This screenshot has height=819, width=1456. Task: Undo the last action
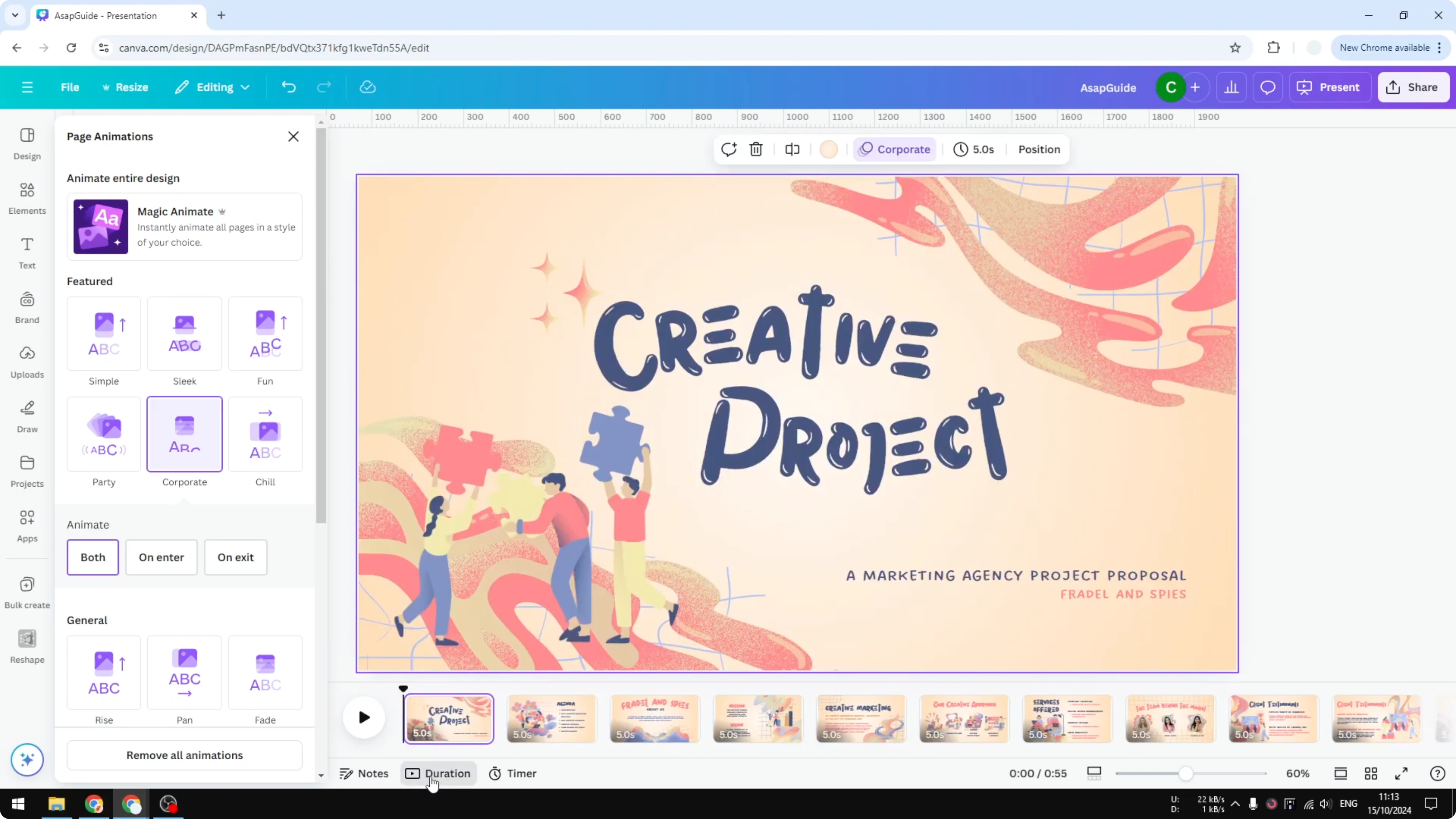(288, 87)
